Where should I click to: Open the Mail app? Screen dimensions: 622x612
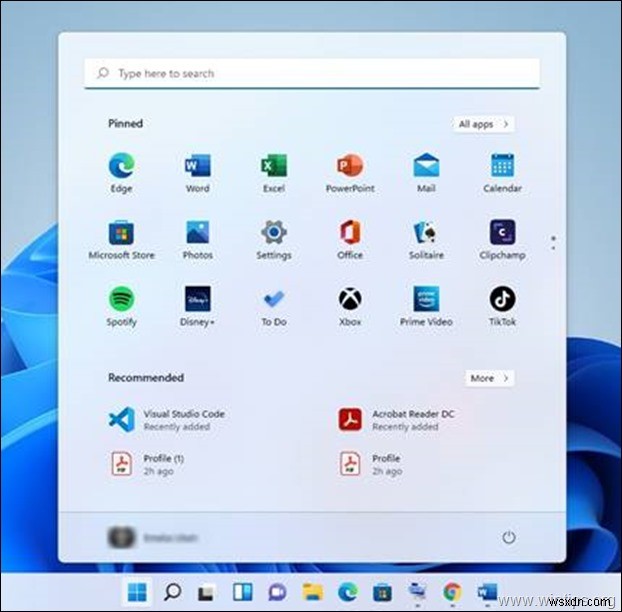tap(426, 173)
